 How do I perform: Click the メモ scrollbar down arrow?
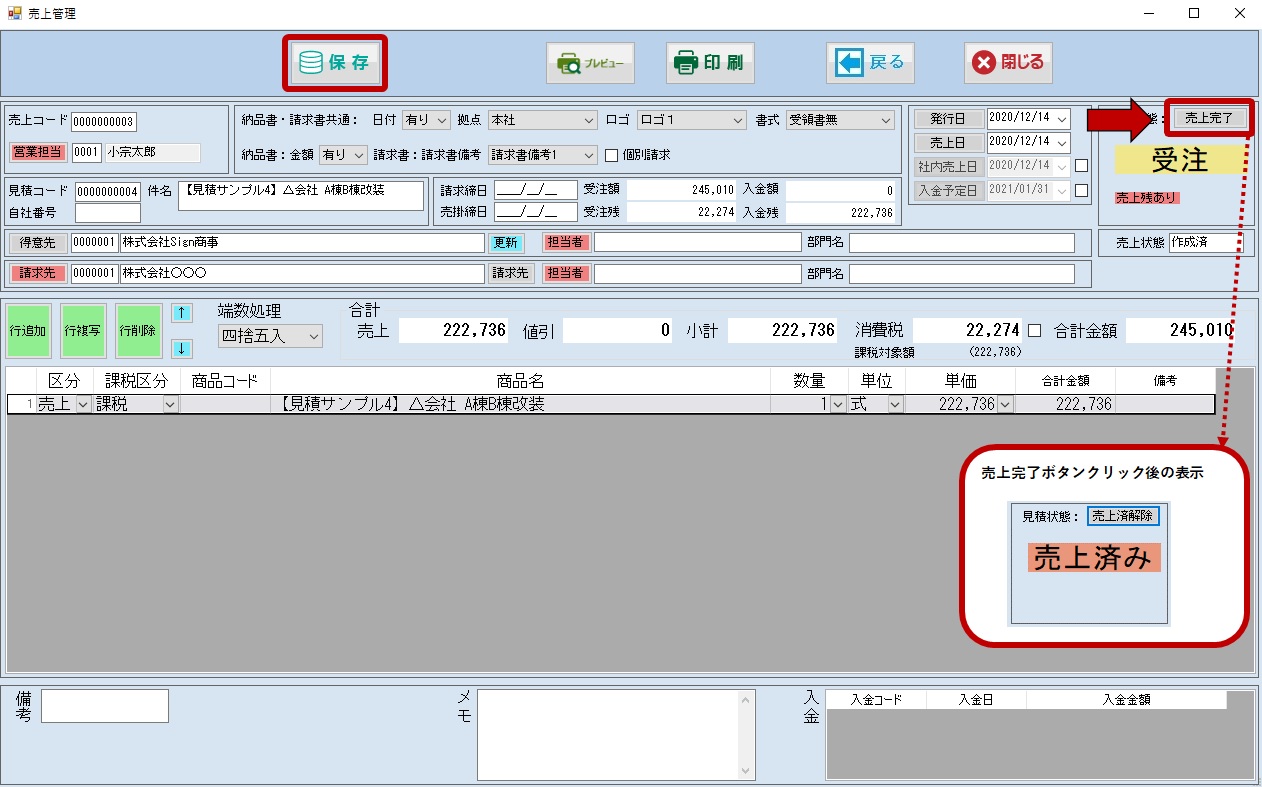746,771
